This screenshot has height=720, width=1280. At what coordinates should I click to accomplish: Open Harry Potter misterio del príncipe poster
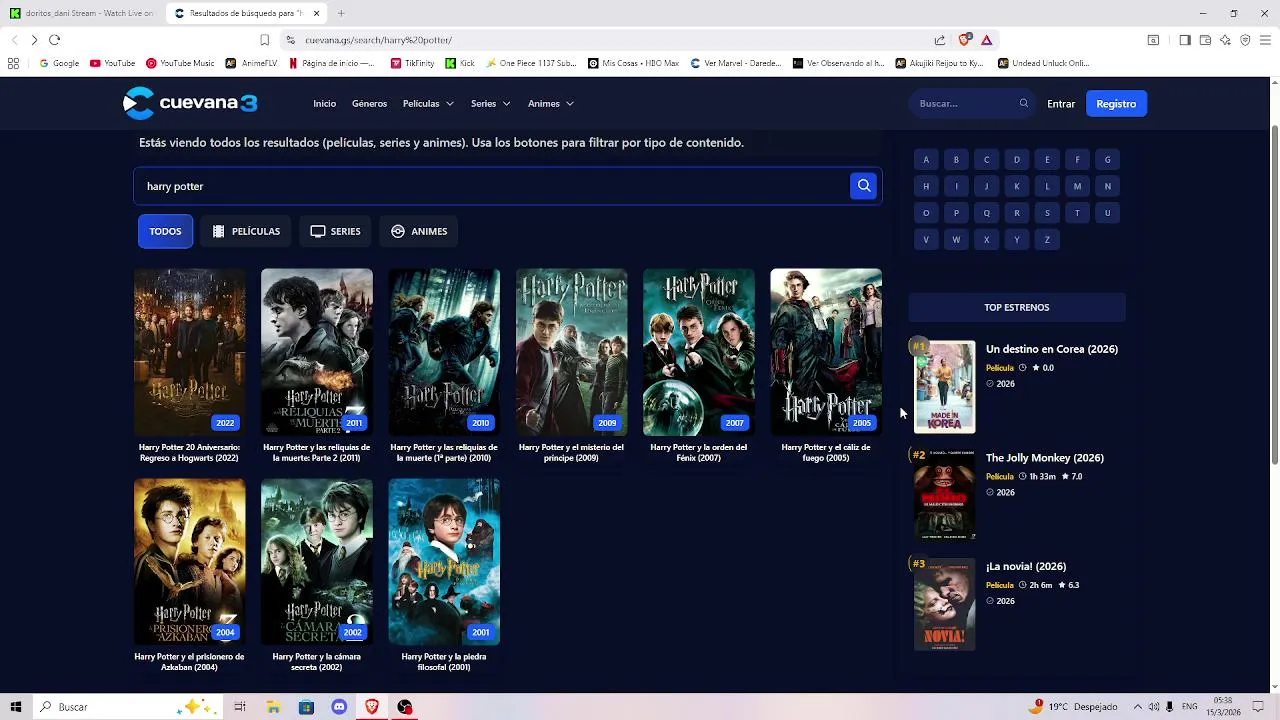[571, 351]
